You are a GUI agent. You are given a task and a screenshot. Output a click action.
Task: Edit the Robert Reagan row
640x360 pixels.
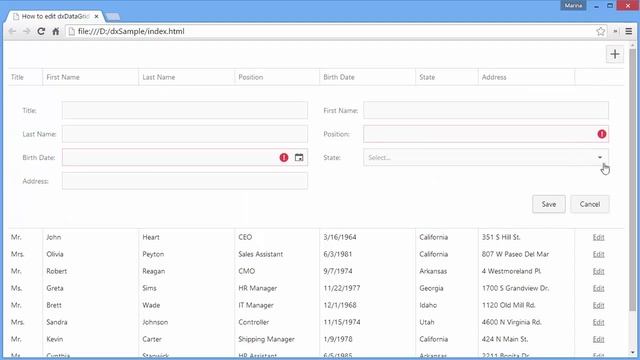pos(598,271)
